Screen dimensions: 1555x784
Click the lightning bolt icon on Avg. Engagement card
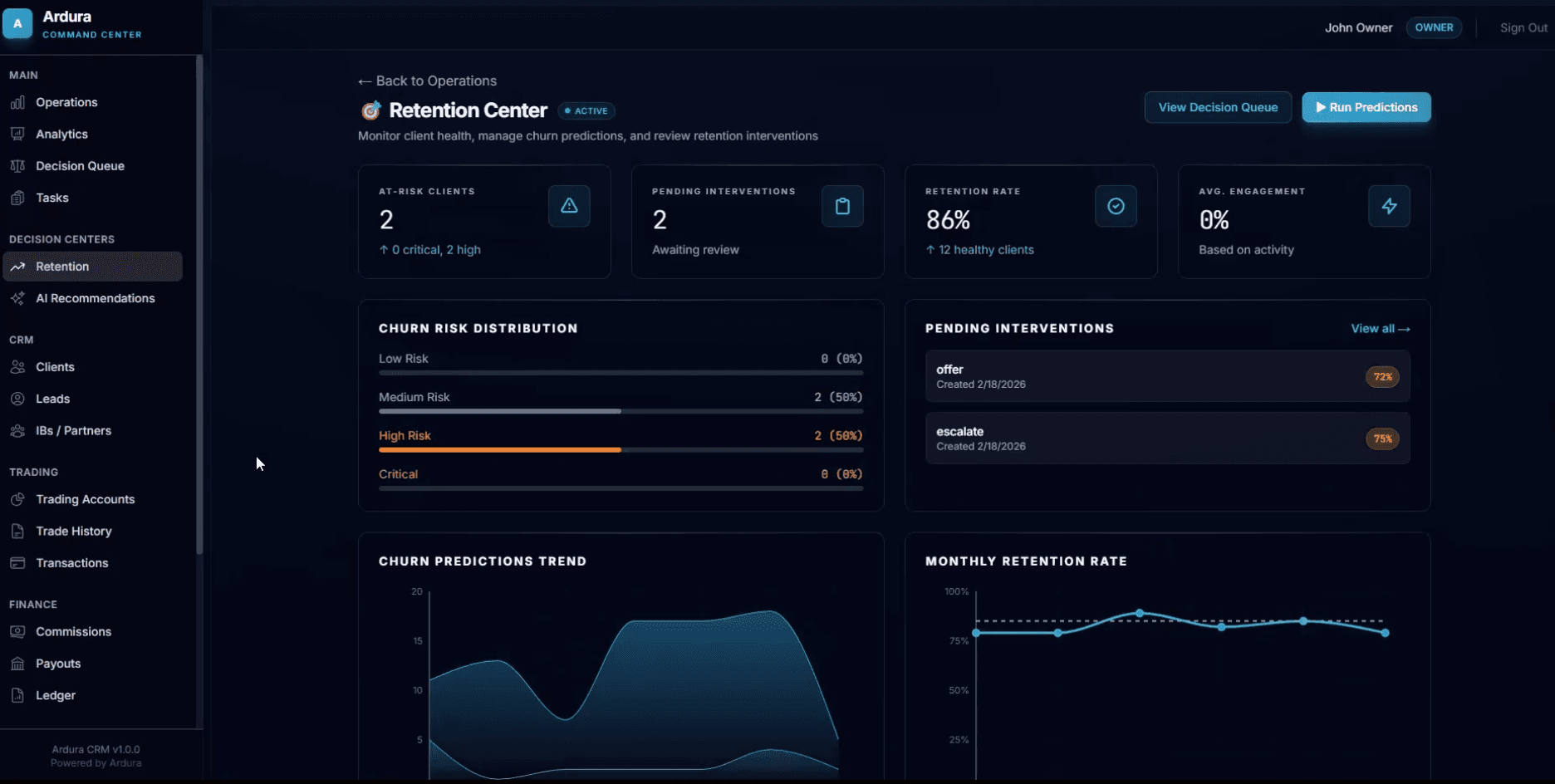(1389, 206)
